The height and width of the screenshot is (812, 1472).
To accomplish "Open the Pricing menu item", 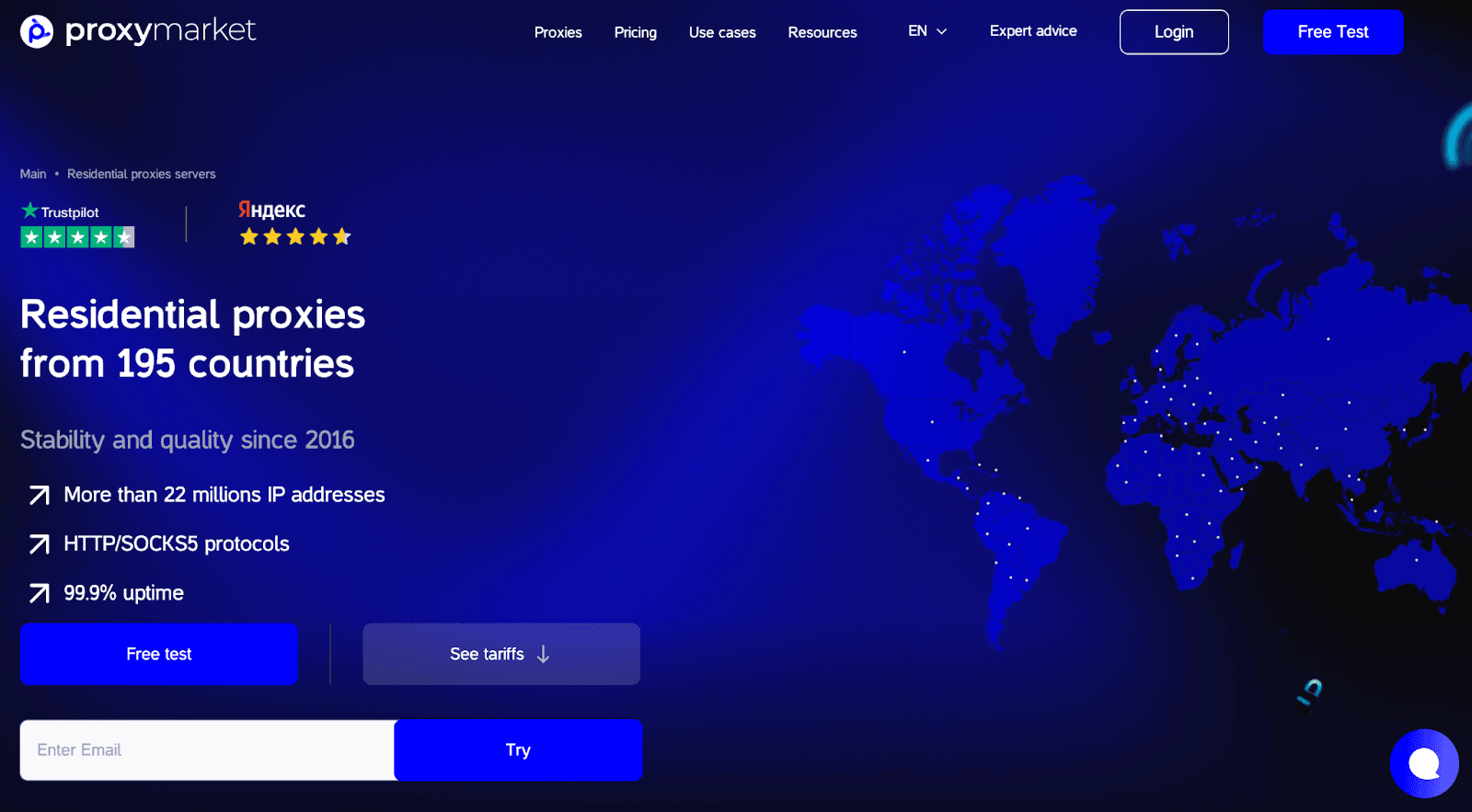I will click(636, 32).
